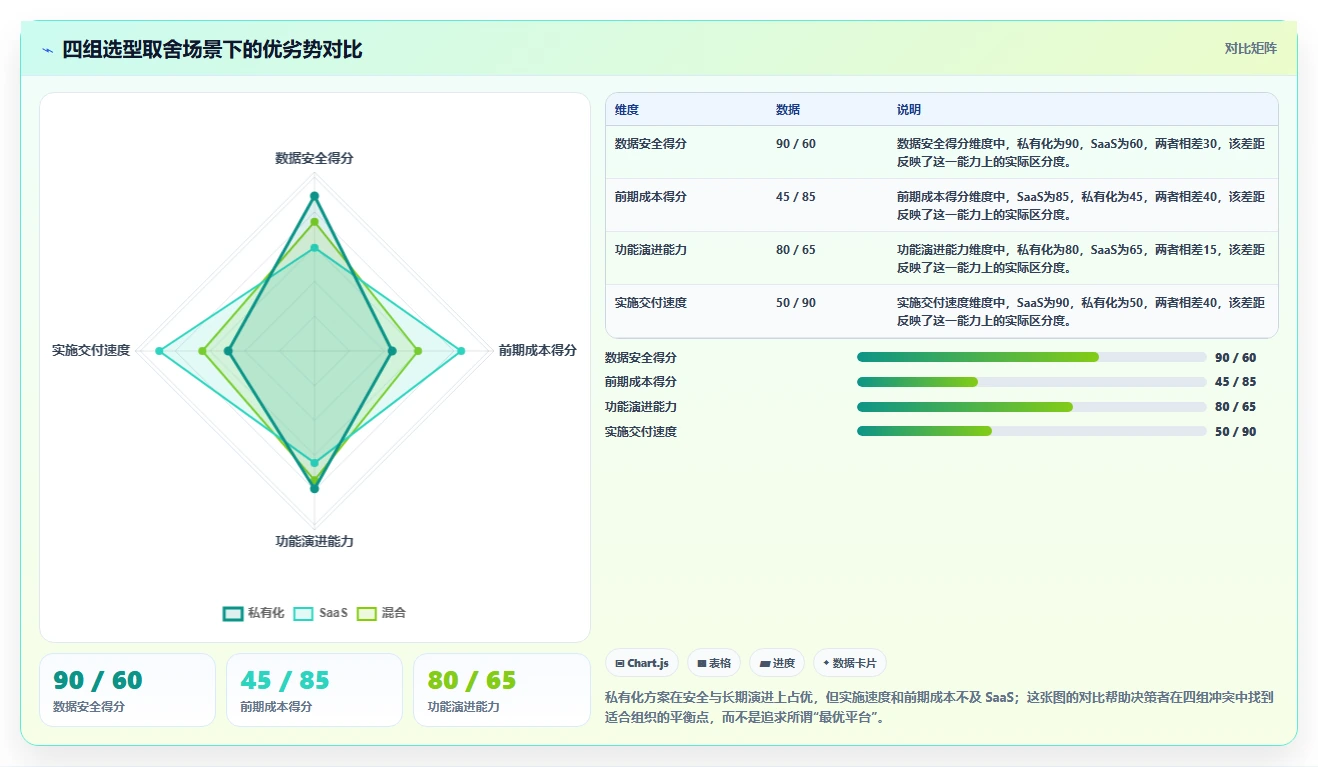The width and height of the screenshot is (1318, 767).
Task: Click the title 四组选型取舍场景下的优劣势对比
Action: [212, 49]
